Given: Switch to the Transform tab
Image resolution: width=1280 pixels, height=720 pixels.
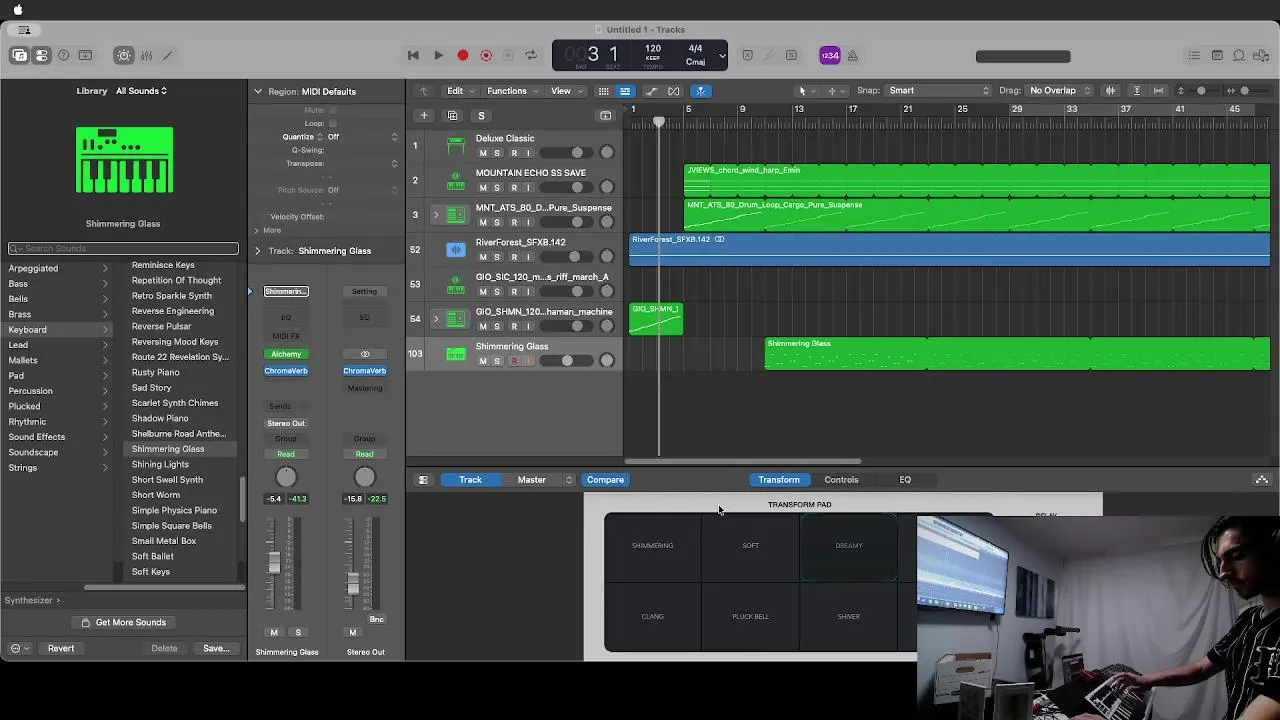Looking at the screenshot, I should [x=779, y=480].
